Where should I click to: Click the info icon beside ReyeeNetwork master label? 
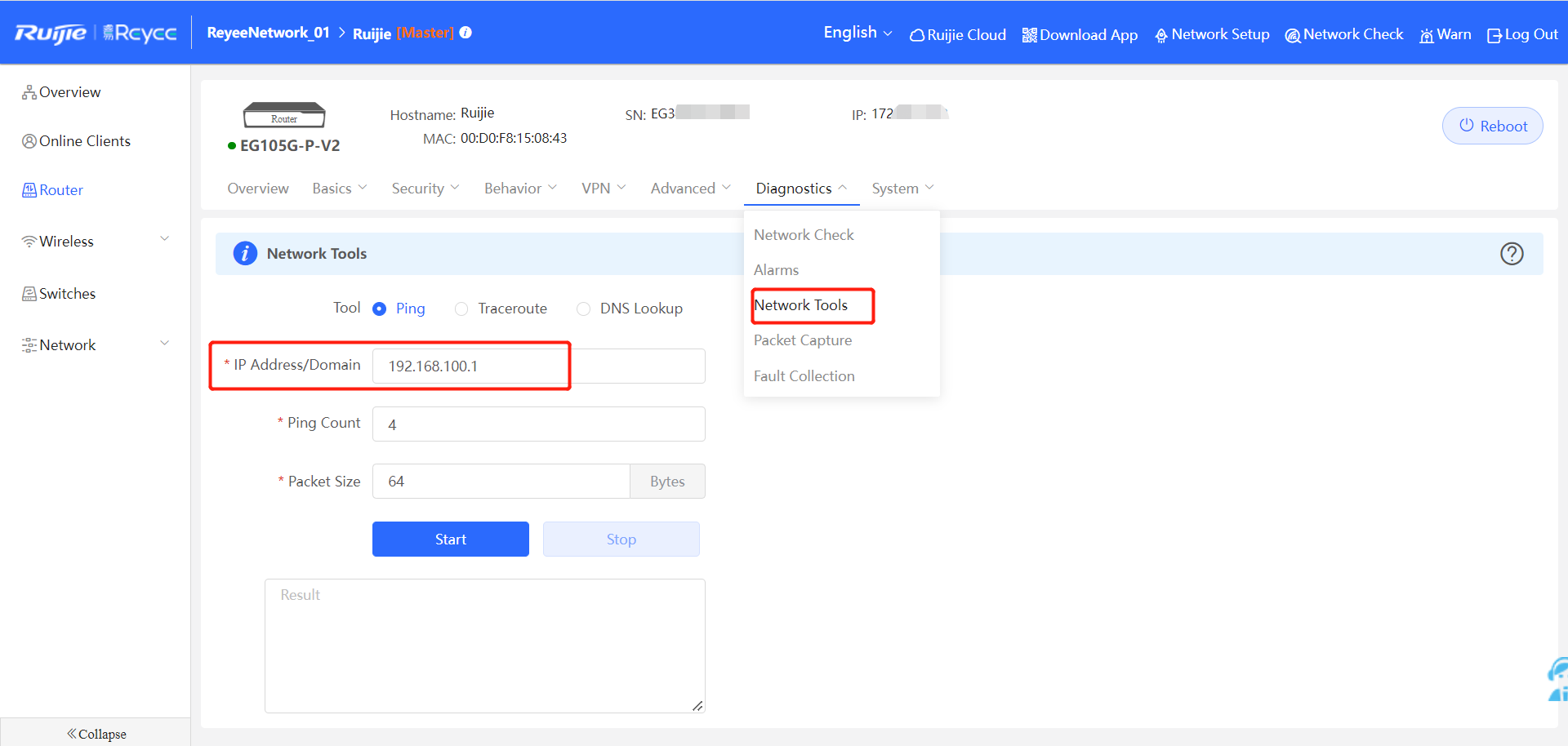tap(465, 33)
